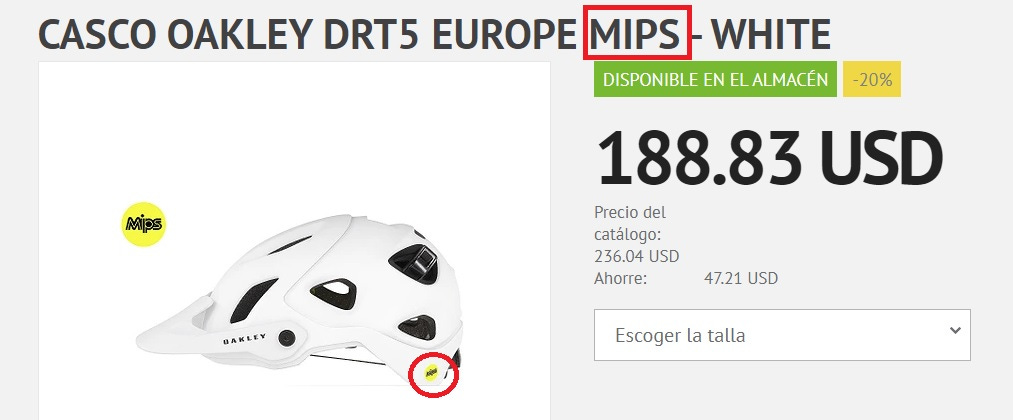Screen dimensions: 1013x420
Task: Click the green "DISPONIBLE EN EL ALMACÉN" badge
Action: [715, 79]
